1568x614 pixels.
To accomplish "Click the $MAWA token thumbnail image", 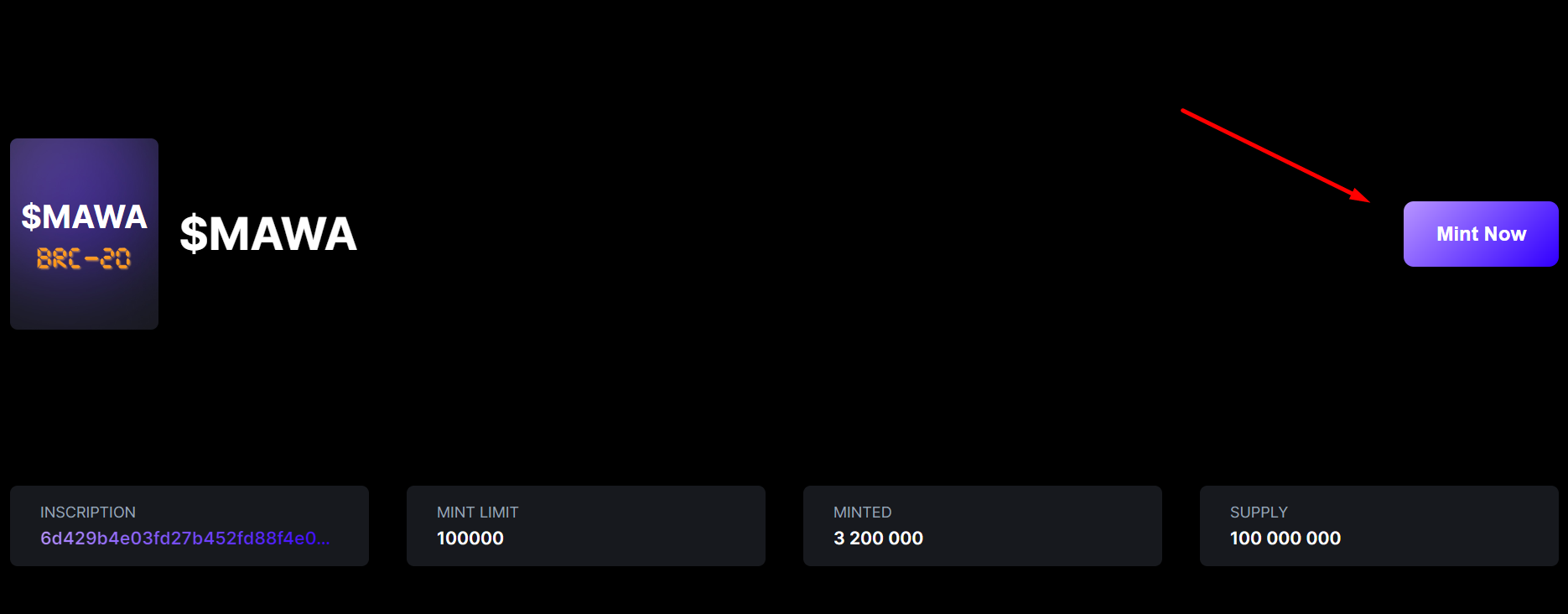I will tap(84, 234).
